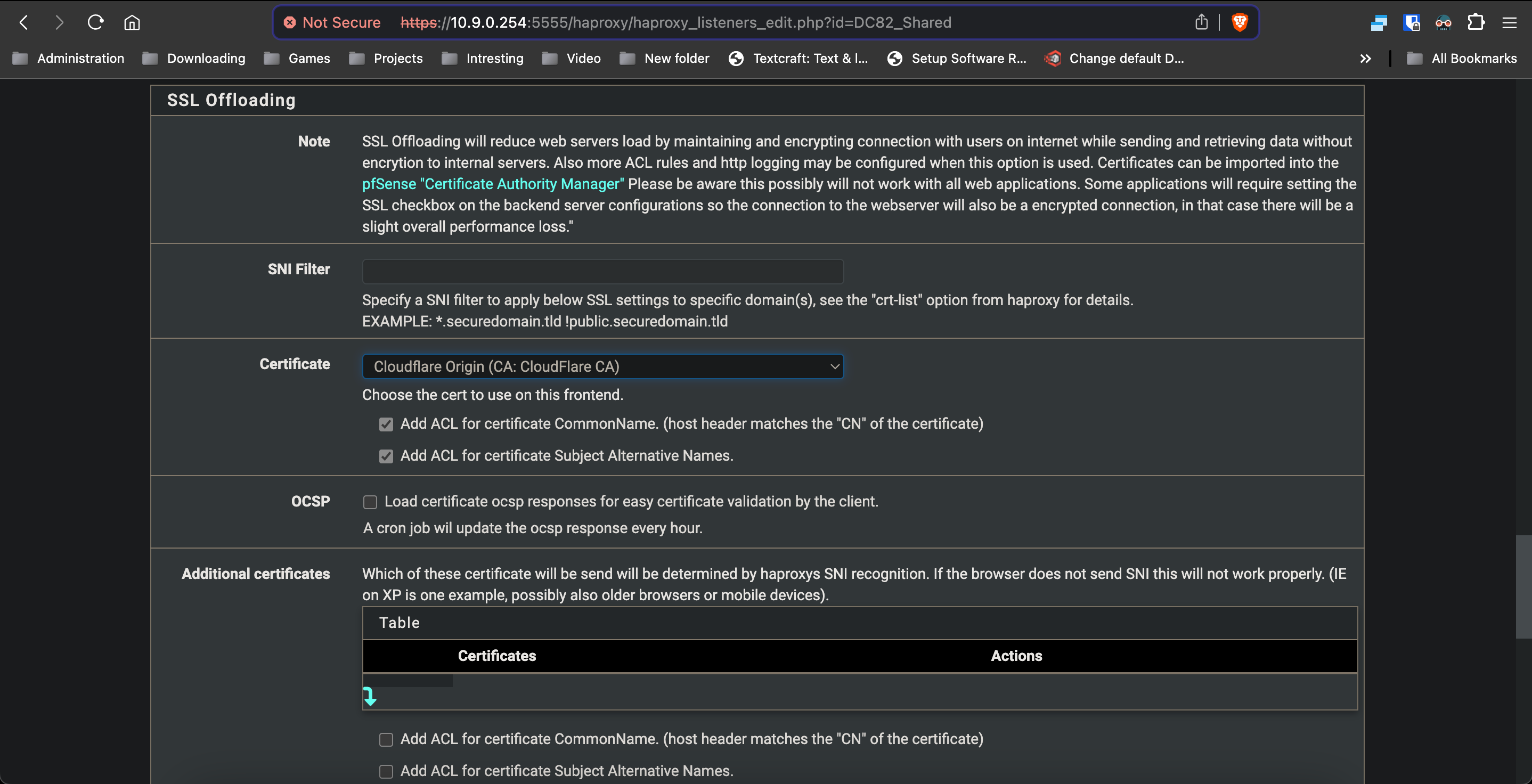The height and width of the screenshot is (784, 1532).
Task: Click the Not Secure warning indicator
Action: coord(332,22)
